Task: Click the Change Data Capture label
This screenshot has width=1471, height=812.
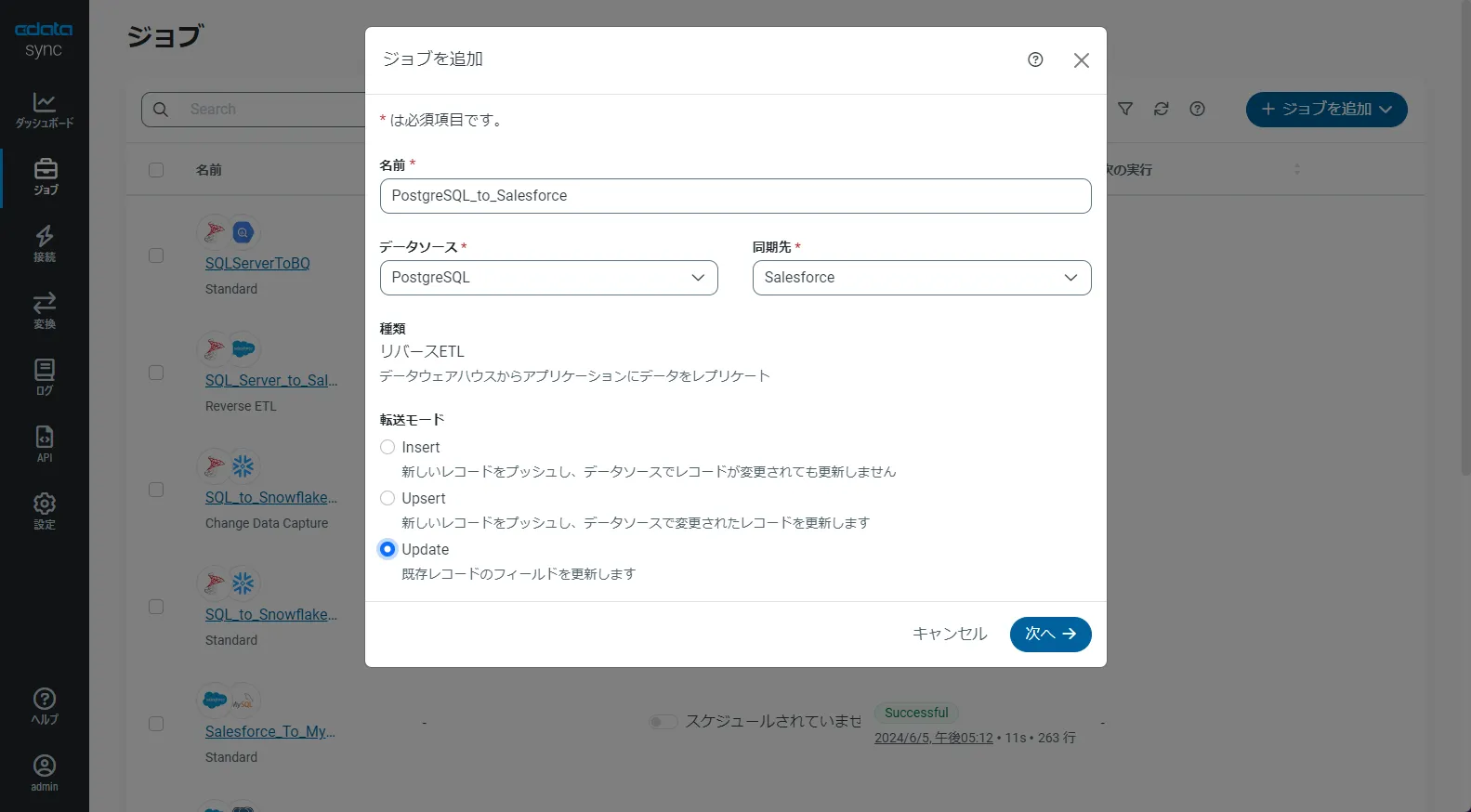Action: pos(267,523)
